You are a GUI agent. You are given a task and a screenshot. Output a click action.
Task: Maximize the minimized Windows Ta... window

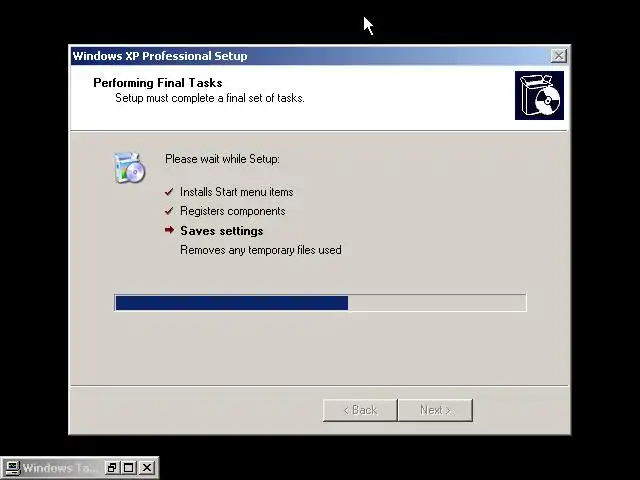tap(129, 468)
